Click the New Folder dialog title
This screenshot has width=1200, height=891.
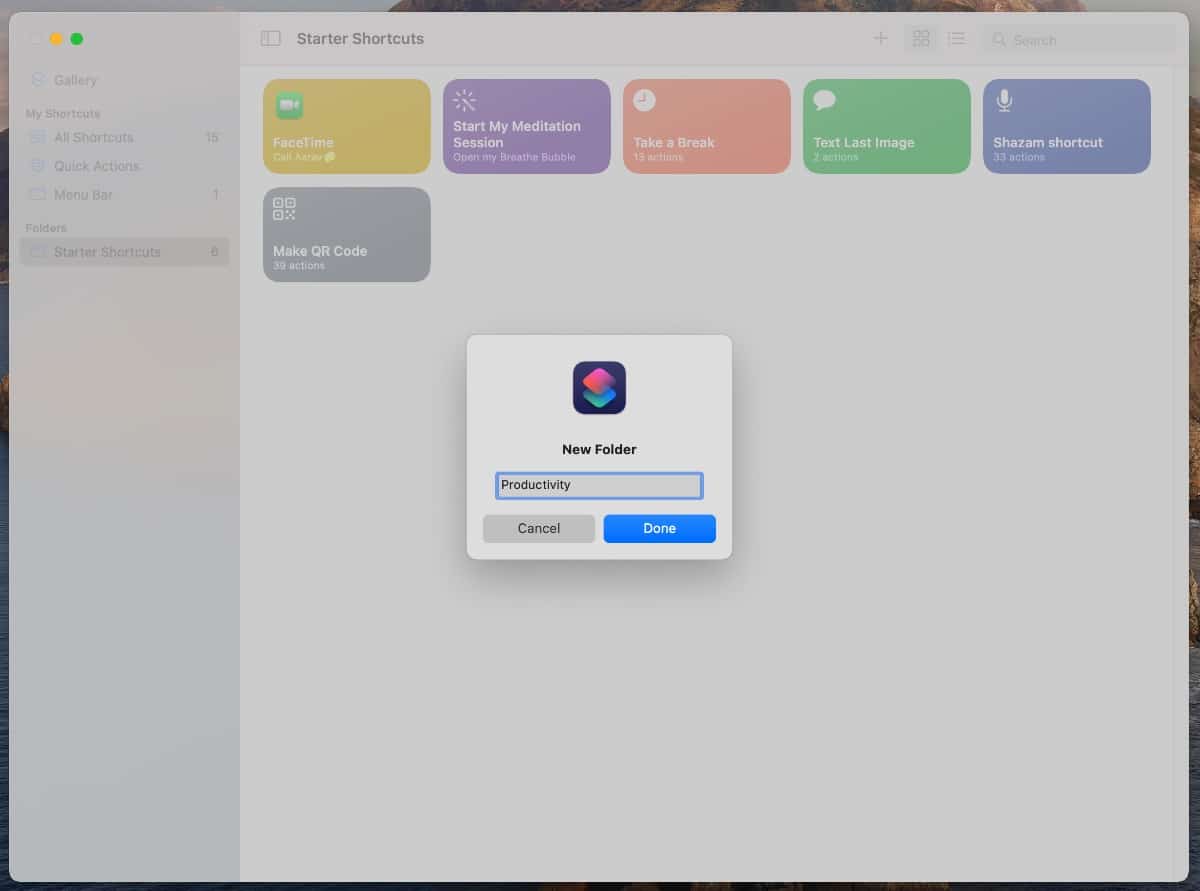[599, 450]
